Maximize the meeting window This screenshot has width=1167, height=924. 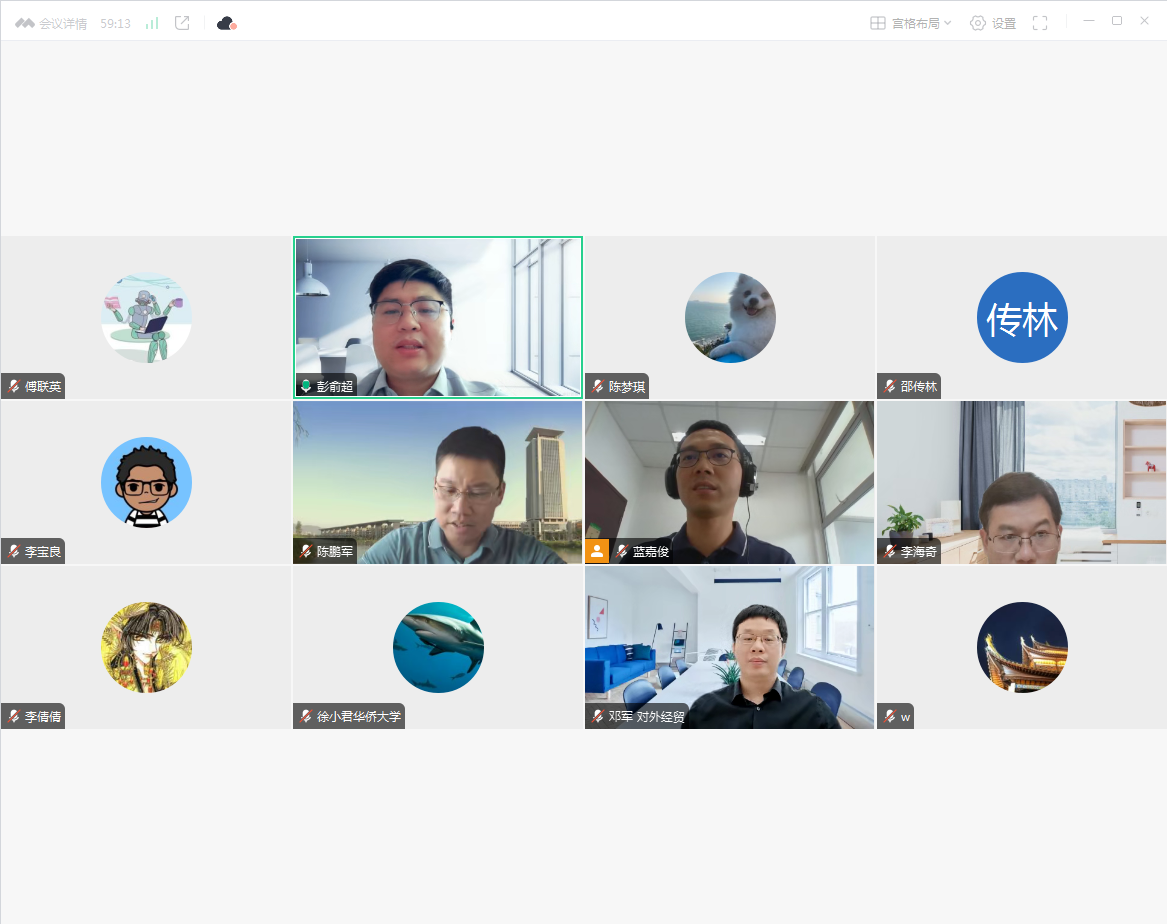pos(1116,21)
